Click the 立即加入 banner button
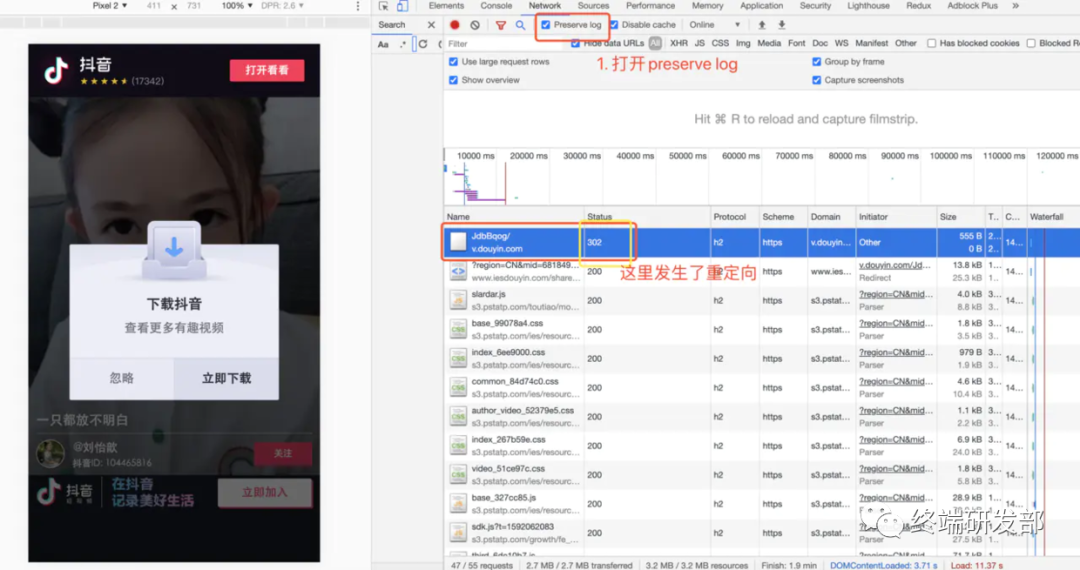 [265, 493]
